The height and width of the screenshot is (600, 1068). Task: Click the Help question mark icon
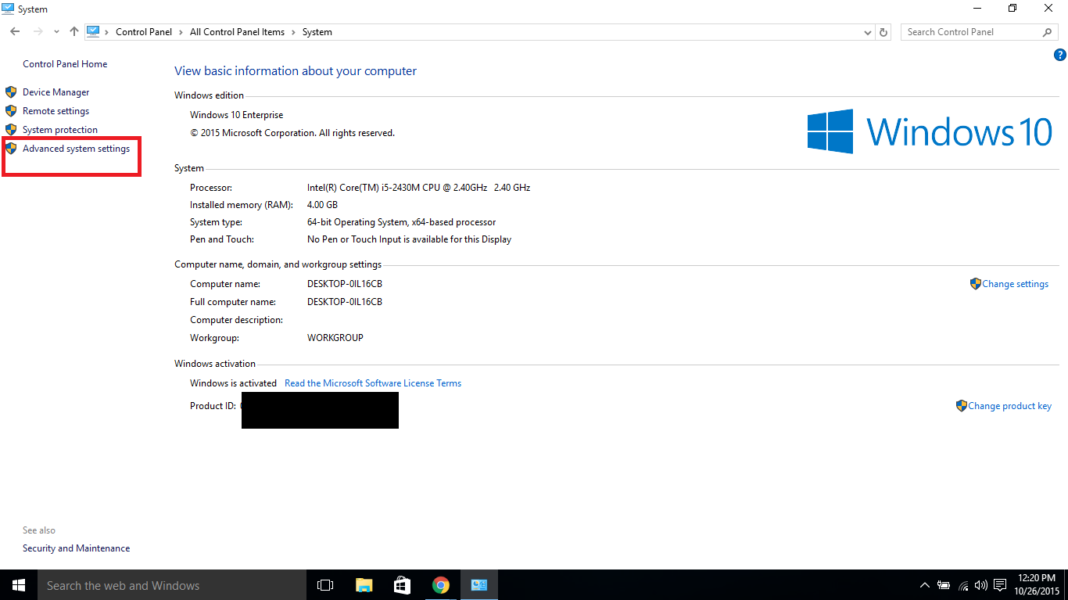[1060, 54]
